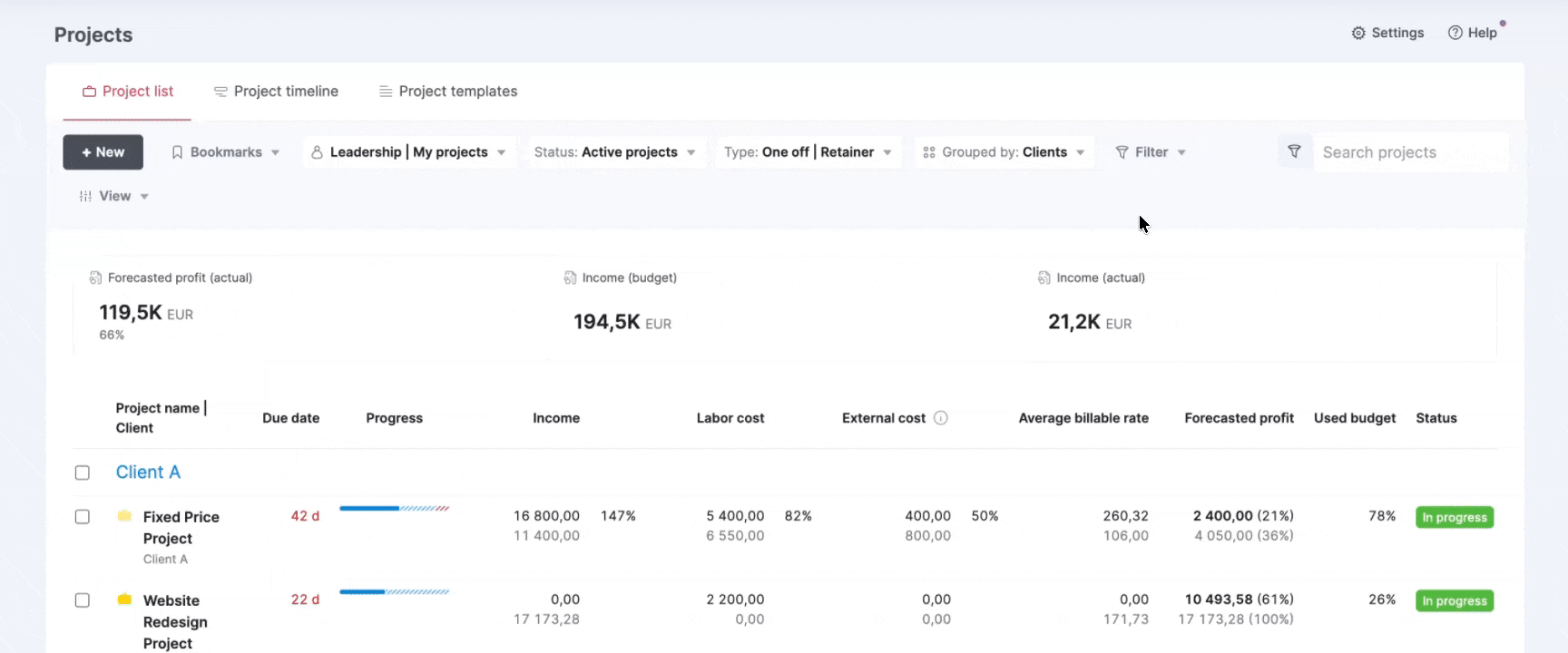Viewport: 1568px width, 653px height.
Task: Open Project templates tab
Action: [448, 92]
